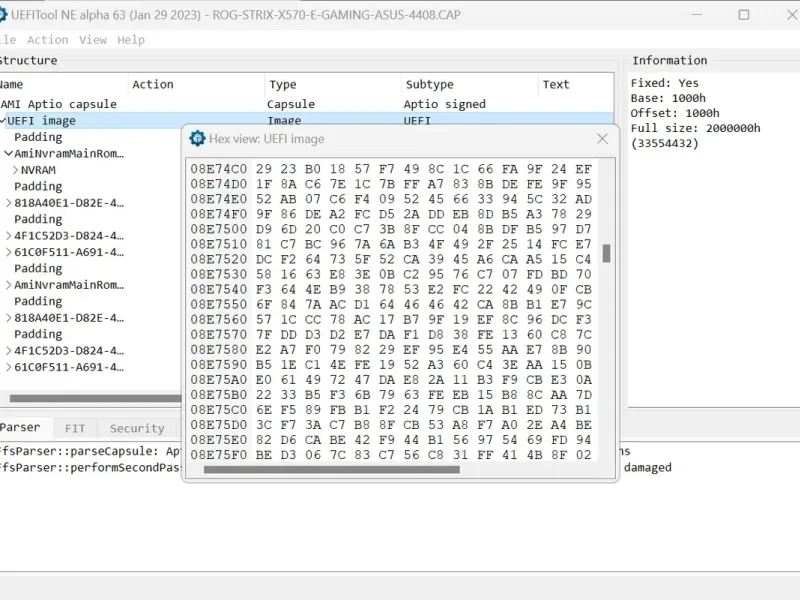Expand the second AmiNvramMainRom node

click(x=8, y=285)
